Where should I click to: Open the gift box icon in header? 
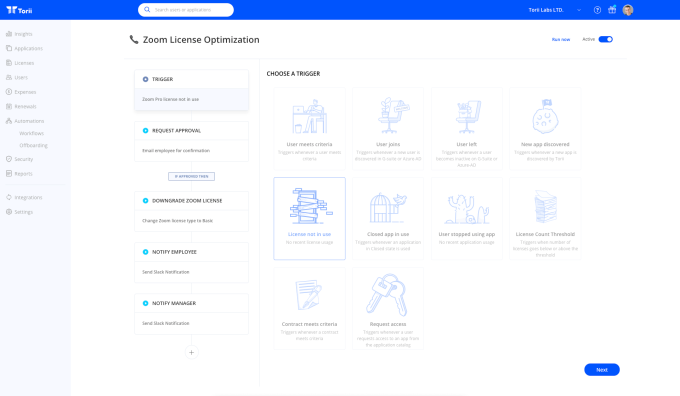coord(612,10)
